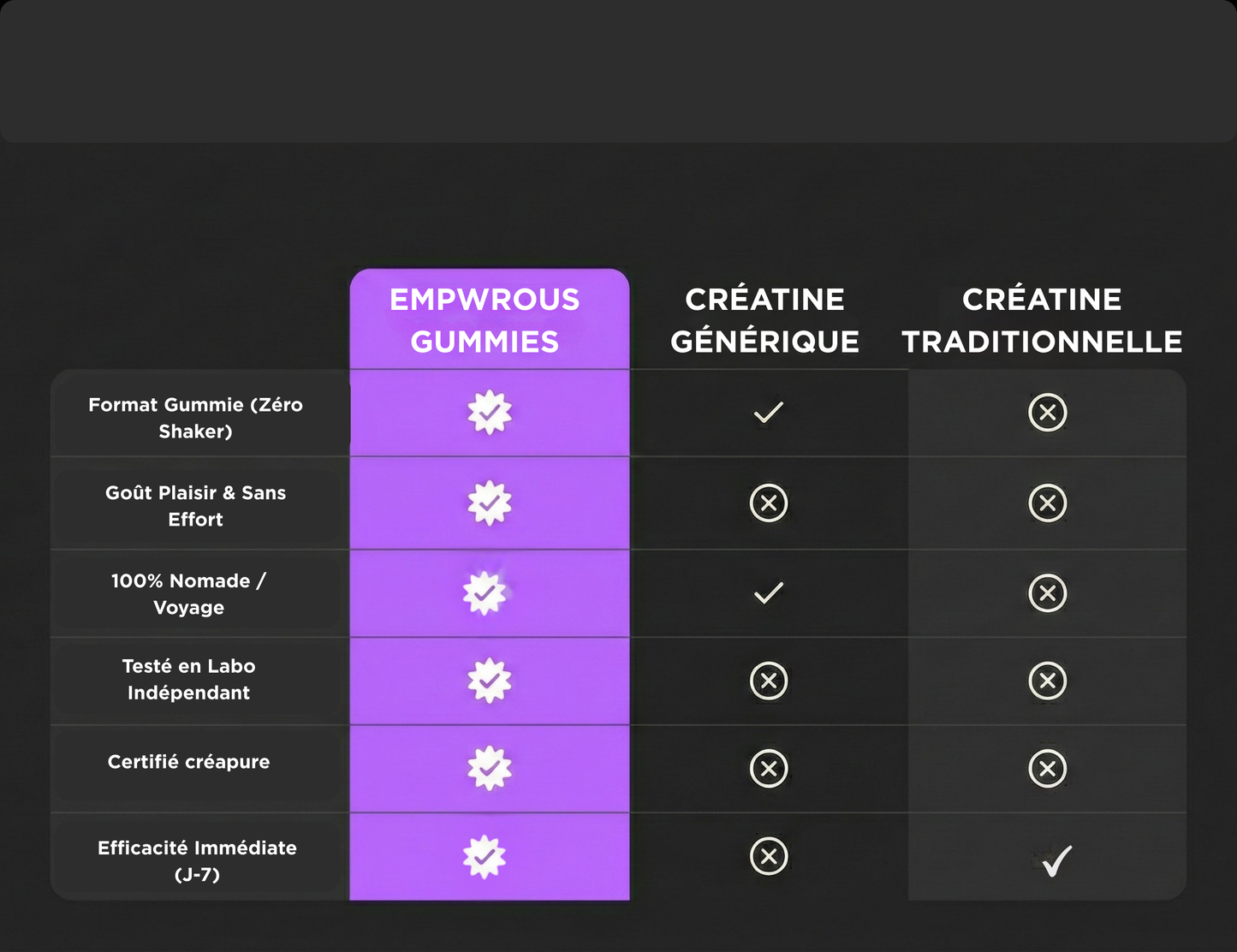Screen dimensions: 1237x952
Task: Click the Efficacité Immédiate (J-7) label
Action: [x=197, y=860]
